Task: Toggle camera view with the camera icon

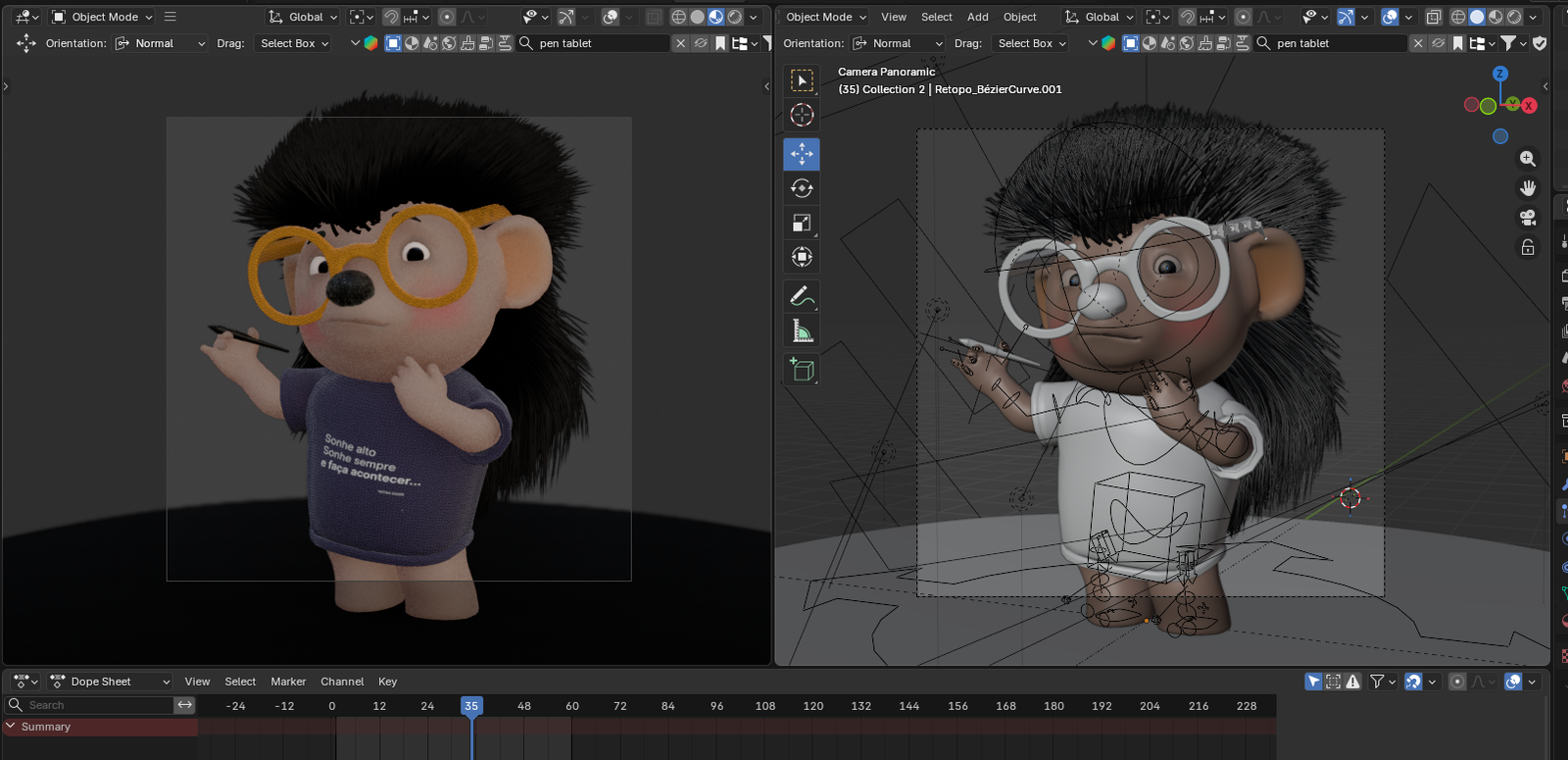Action: point(1527,218)
